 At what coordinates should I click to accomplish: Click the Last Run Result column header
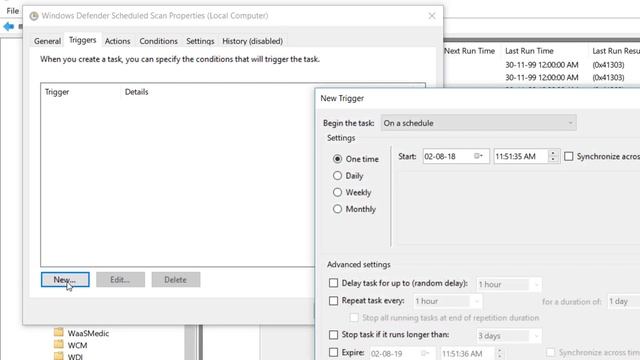[x=616, y=51]
